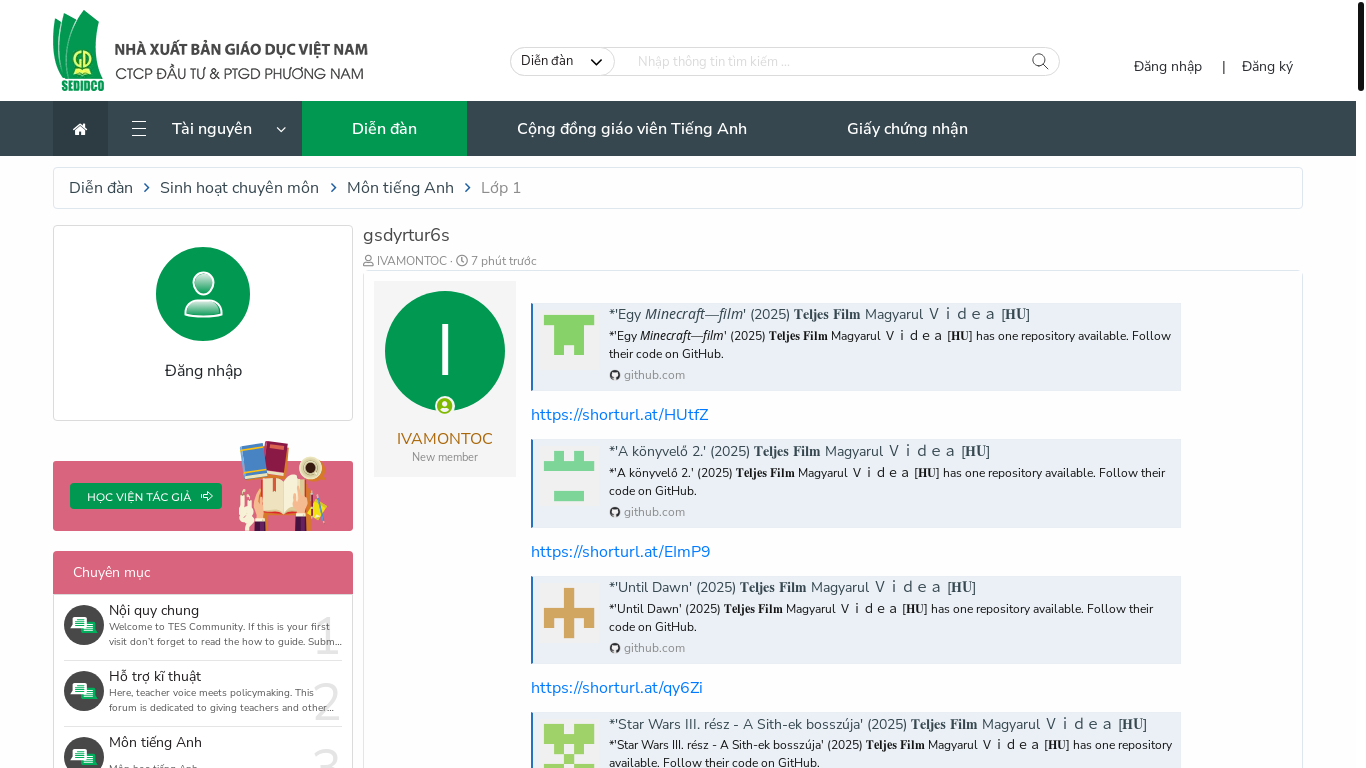Click the Nội quy chung category icon
Image resolution: width=1366 pixels, height=768 pixels.
tap(84, 625)
